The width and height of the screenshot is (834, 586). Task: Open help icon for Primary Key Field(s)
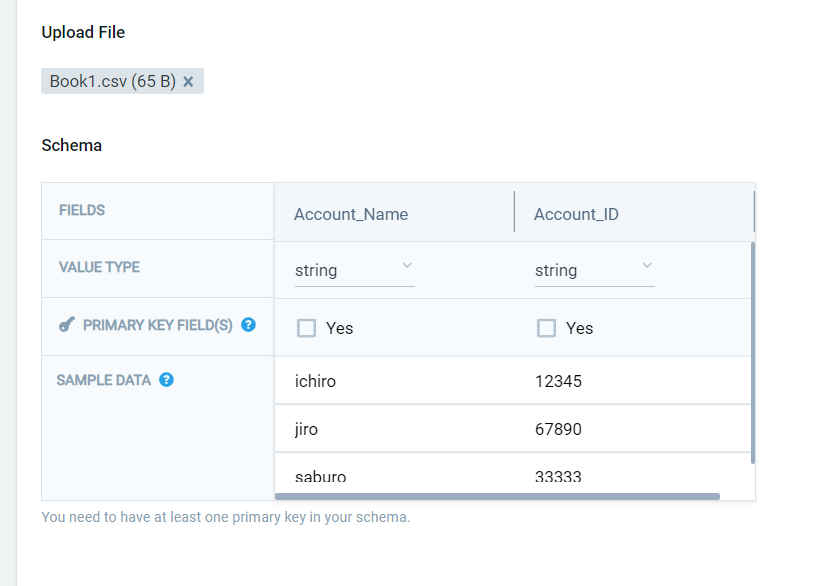[248, 325]
